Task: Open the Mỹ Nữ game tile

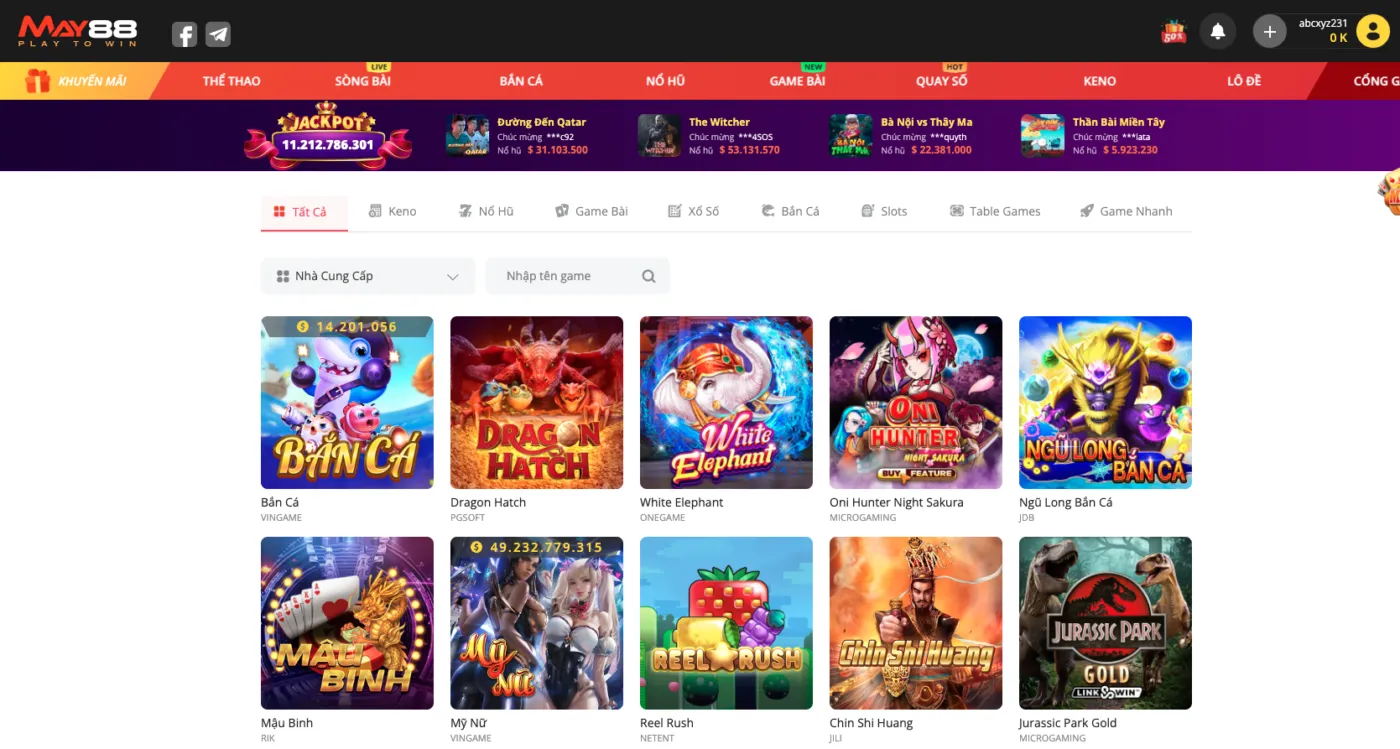Action: point(537,623)
